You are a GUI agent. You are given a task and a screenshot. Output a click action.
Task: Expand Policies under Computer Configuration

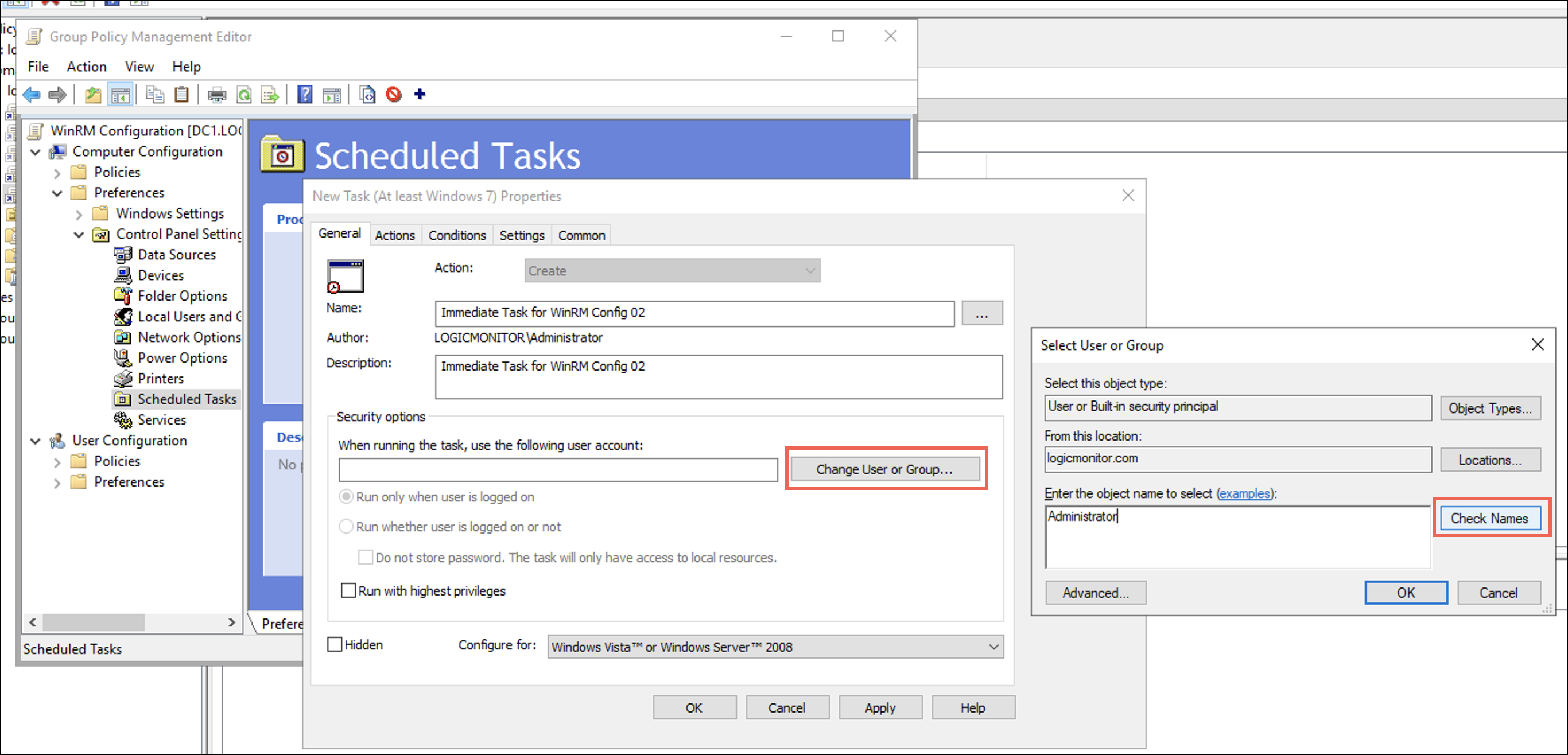click(x=57, y=173)
